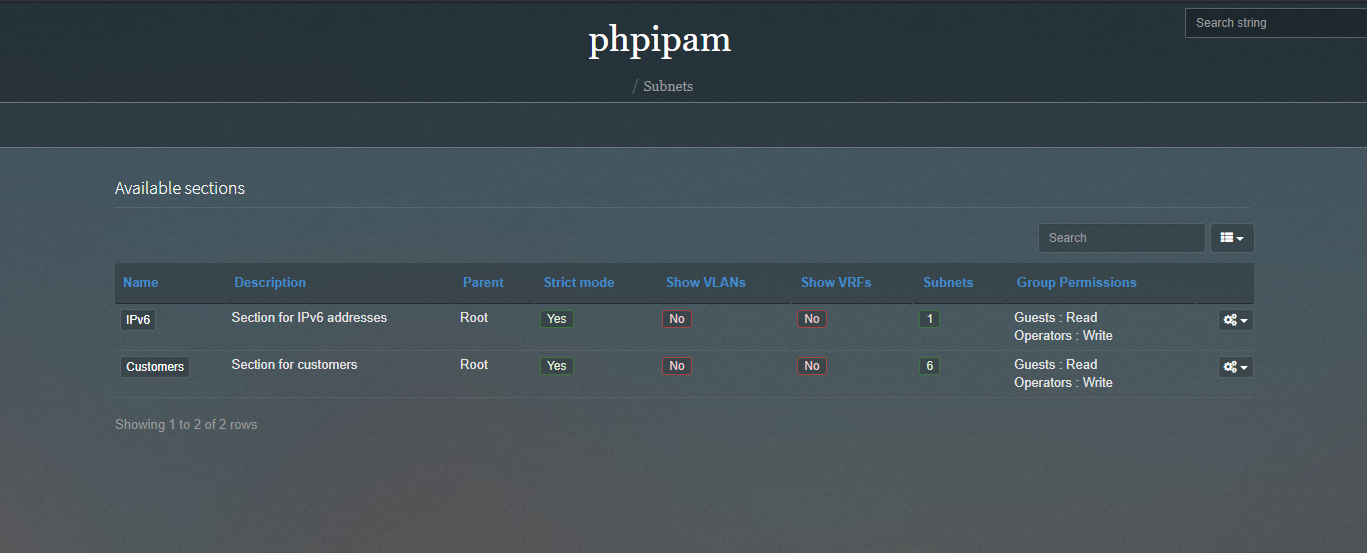Sort table by Name column
Viewport: 1367px width, 553px height.
coord(140,282)
